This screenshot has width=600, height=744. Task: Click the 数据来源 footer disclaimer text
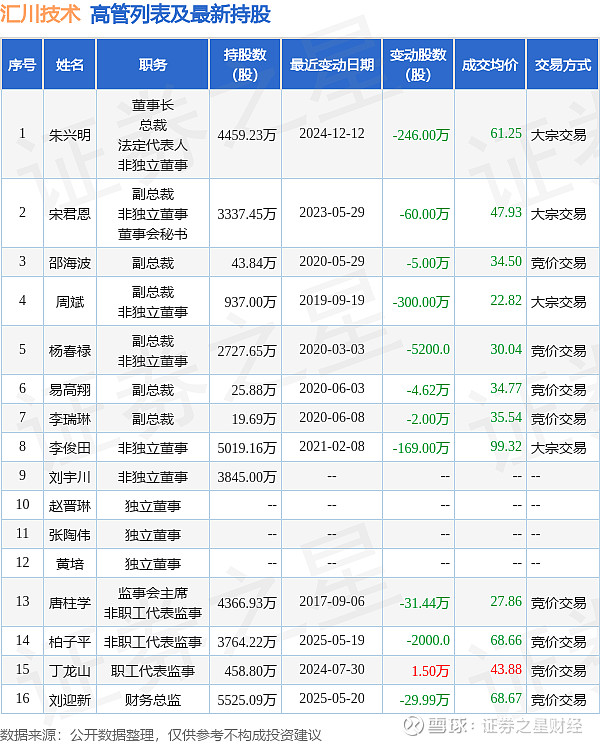[161, 735]
